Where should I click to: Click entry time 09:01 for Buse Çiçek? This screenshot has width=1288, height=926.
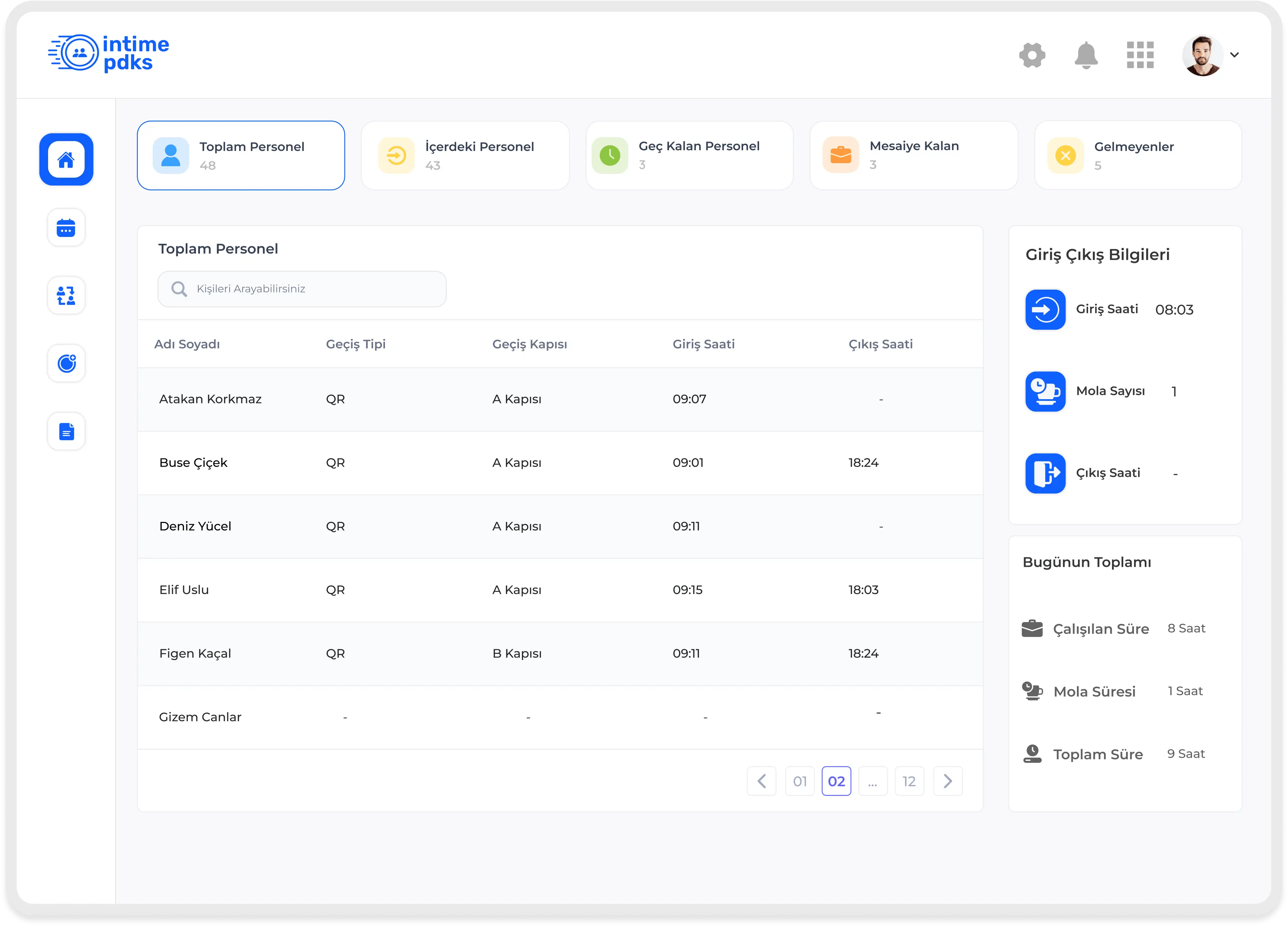click(x=688, y=463)
